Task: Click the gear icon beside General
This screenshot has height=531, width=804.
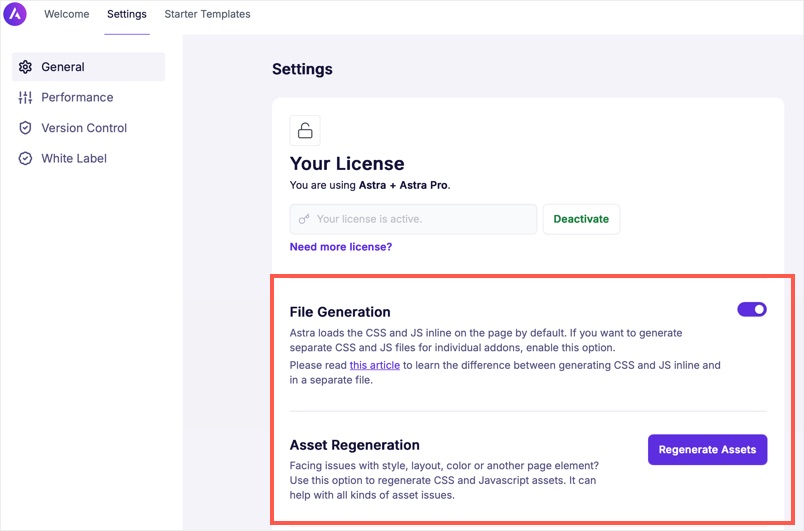Action: (x=25, y=67)
